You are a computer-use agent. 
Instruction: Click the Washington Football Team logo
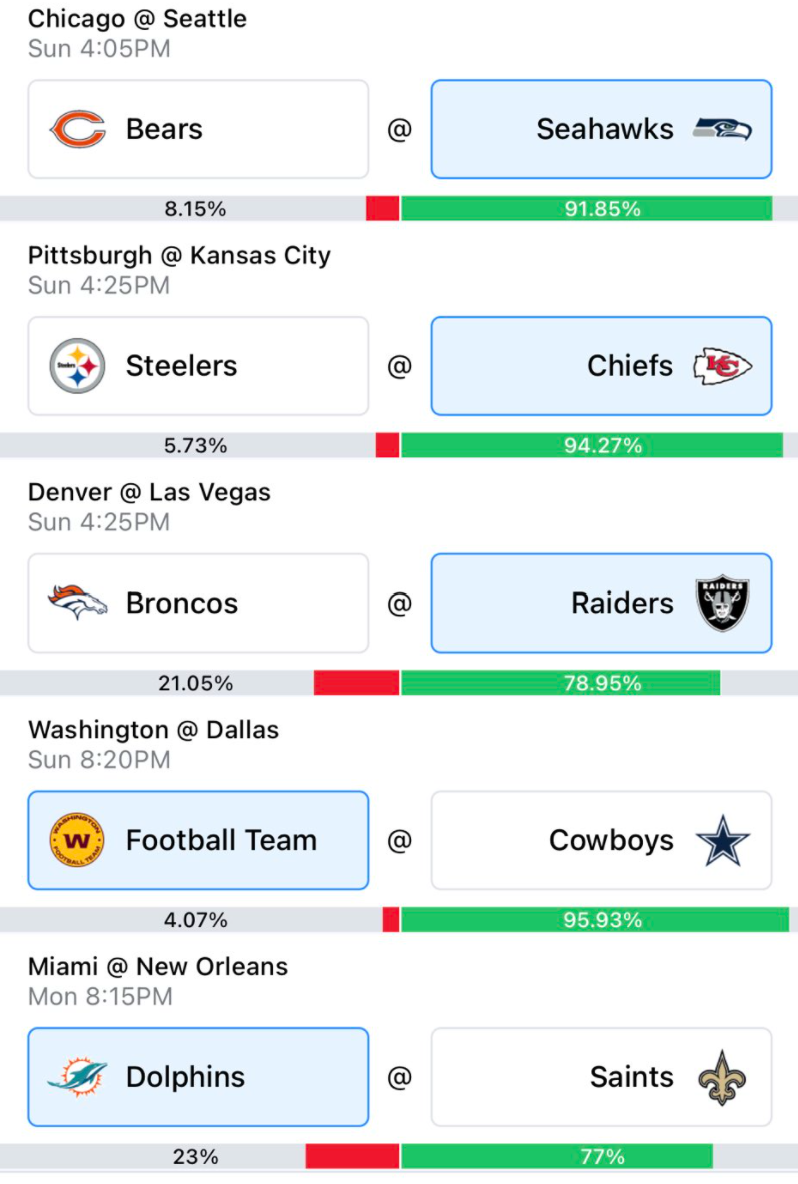(77, 840)
